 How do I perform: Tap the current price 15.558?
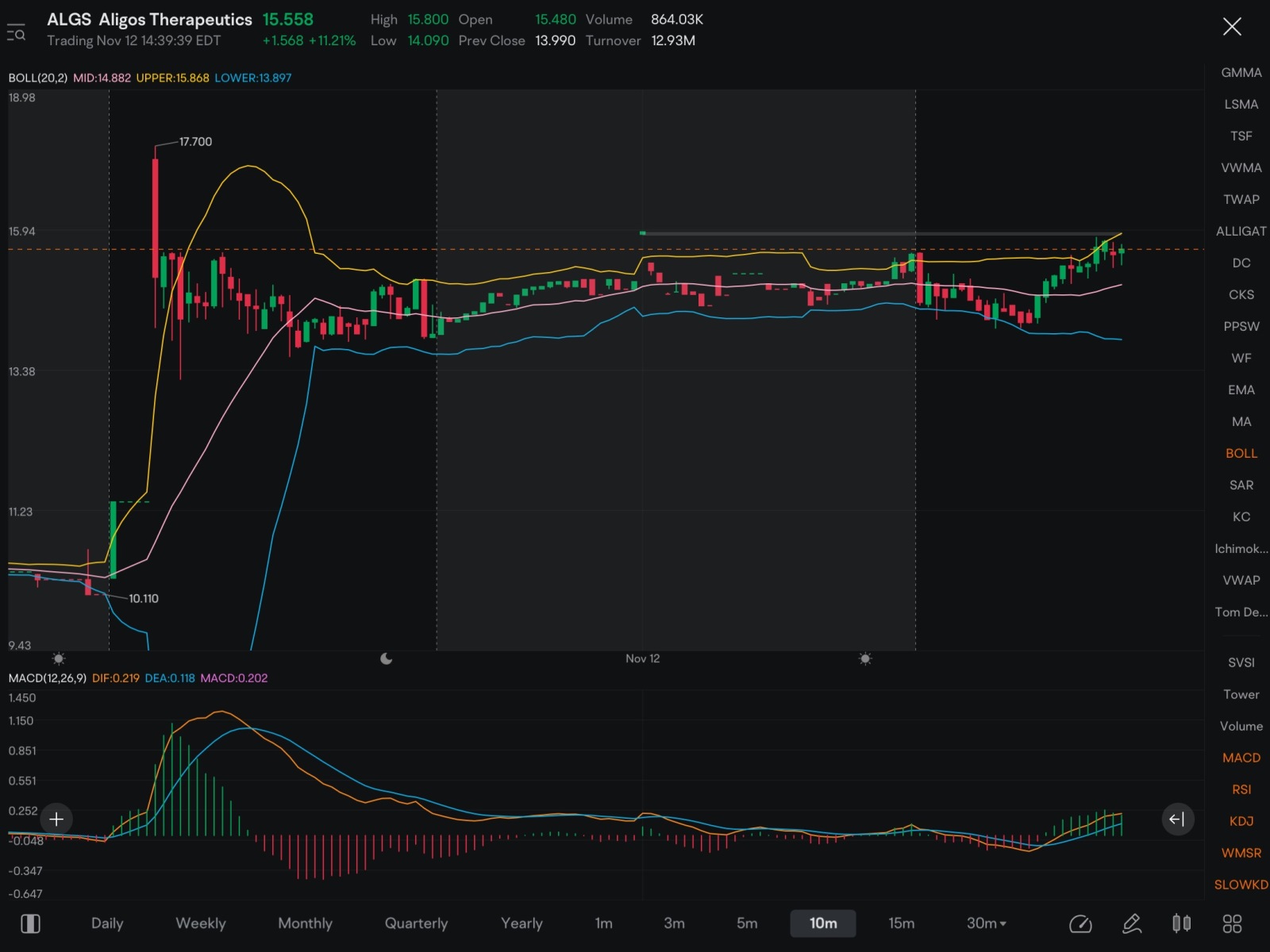[288, 20]
